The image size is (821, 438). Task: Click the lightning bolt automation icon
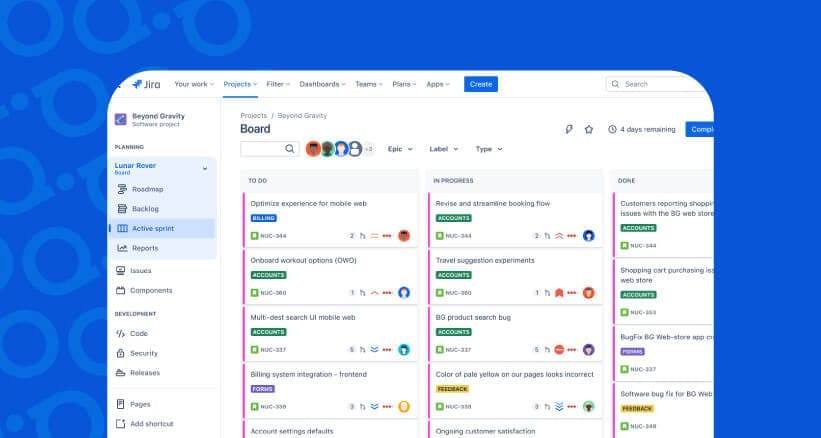click(x=569, y=129)
